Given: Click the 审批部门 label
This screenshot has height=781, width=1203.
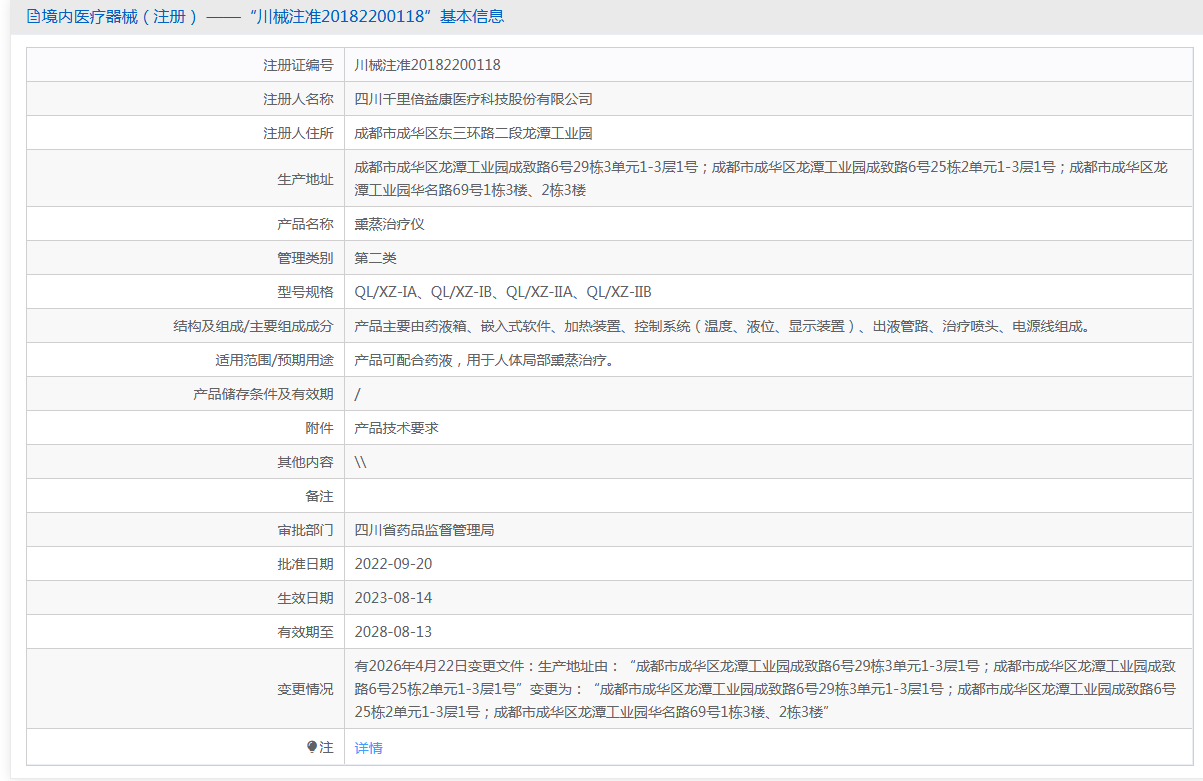Looking at the screenshot, I should 305,530.
